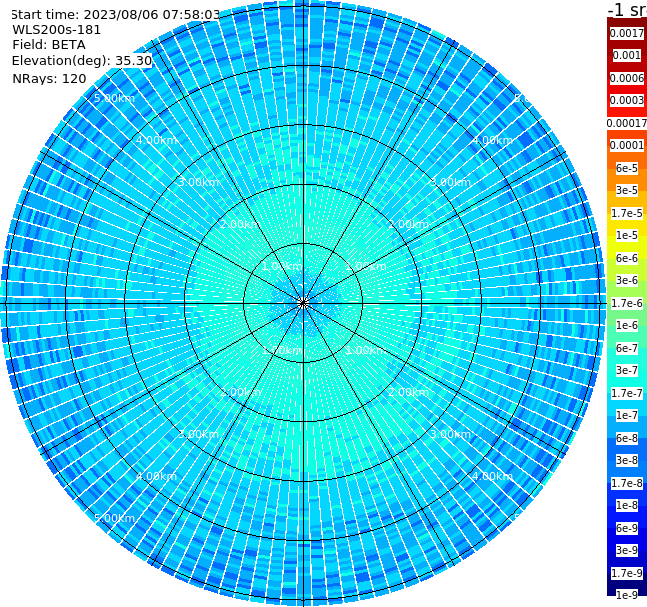The height and width of the screenshot is (607, 647).
Task: Click the 1e-7 colorbar tick label
Action: coord(627,415)
